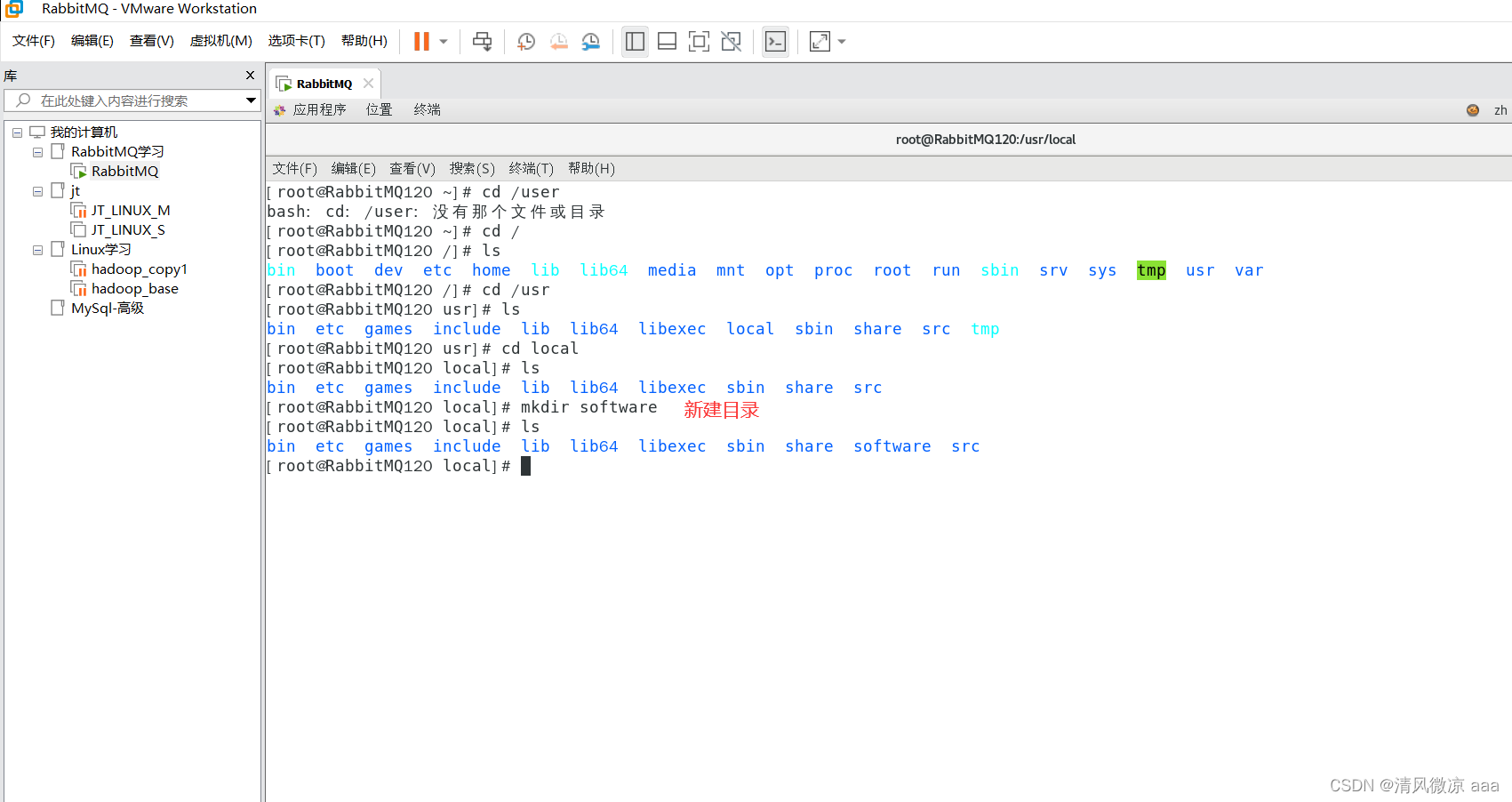Revert VM to previous snapshot icon
Image resolution: width=1512 pixels, height=802 pixels.
tap(559, 42)
